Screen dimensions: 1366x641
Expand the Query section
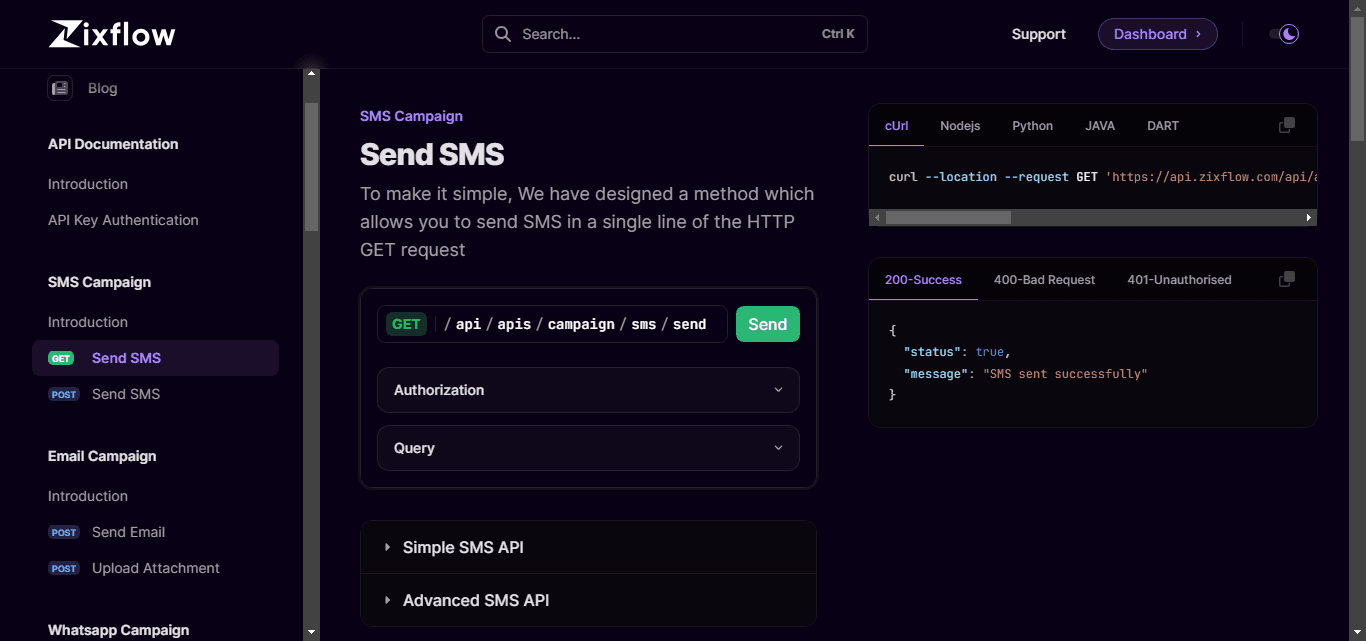pos(587,448)
